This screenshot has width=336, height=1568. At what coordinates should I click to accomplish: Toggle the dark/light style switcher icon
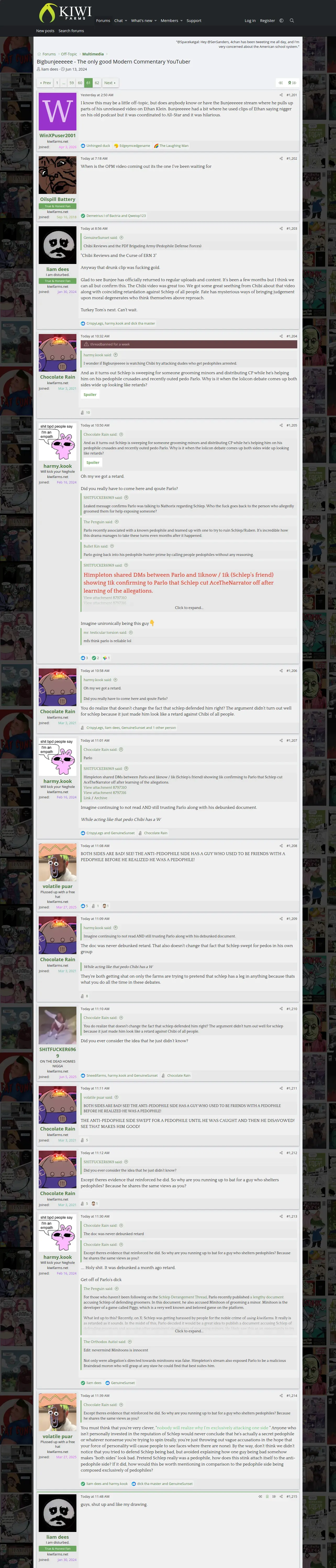coord(281,21)
